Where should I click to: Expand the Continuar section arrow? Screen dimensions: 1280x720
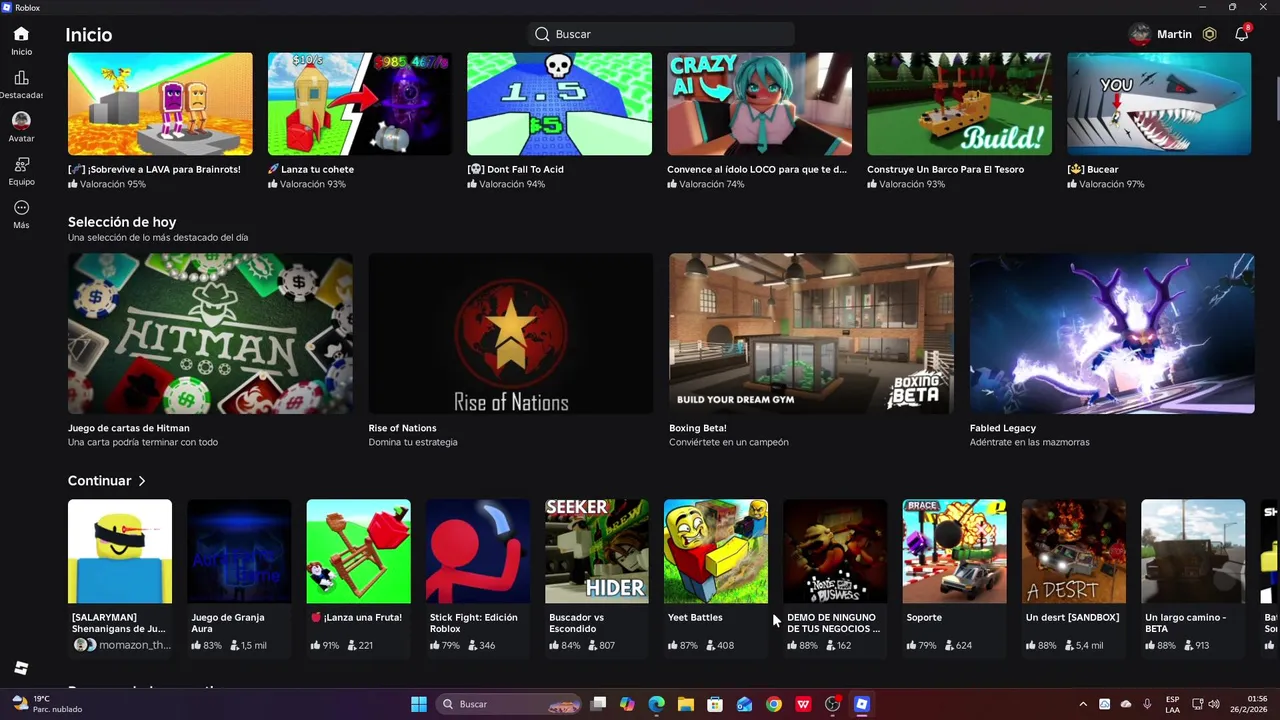click(142, 481)
